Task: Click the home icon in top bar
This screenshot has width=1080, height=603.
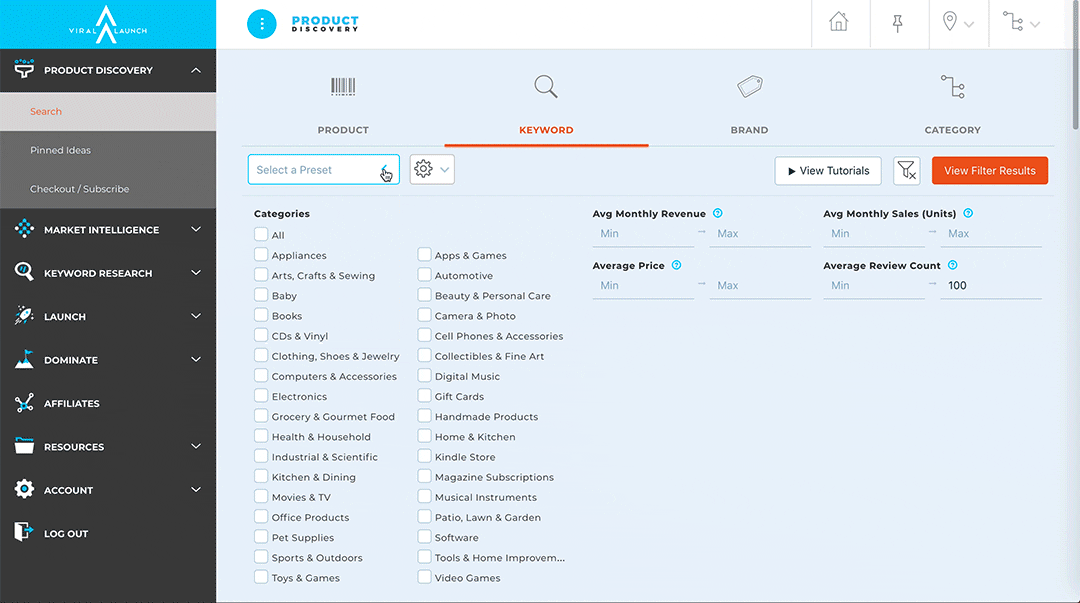Action: click(839, 23)
